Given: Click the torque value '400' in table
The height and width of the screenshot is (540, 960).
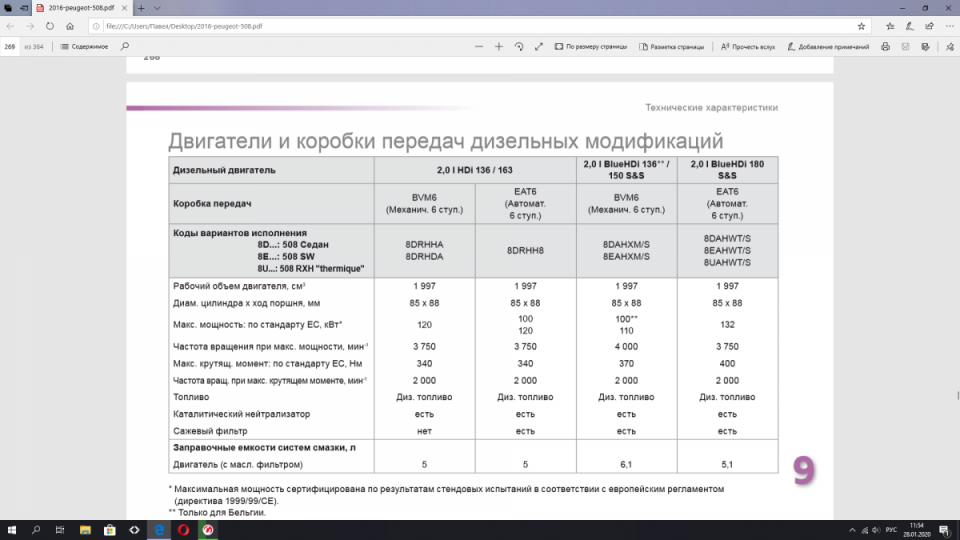Looking at the screenshot, I should (727, 364).
